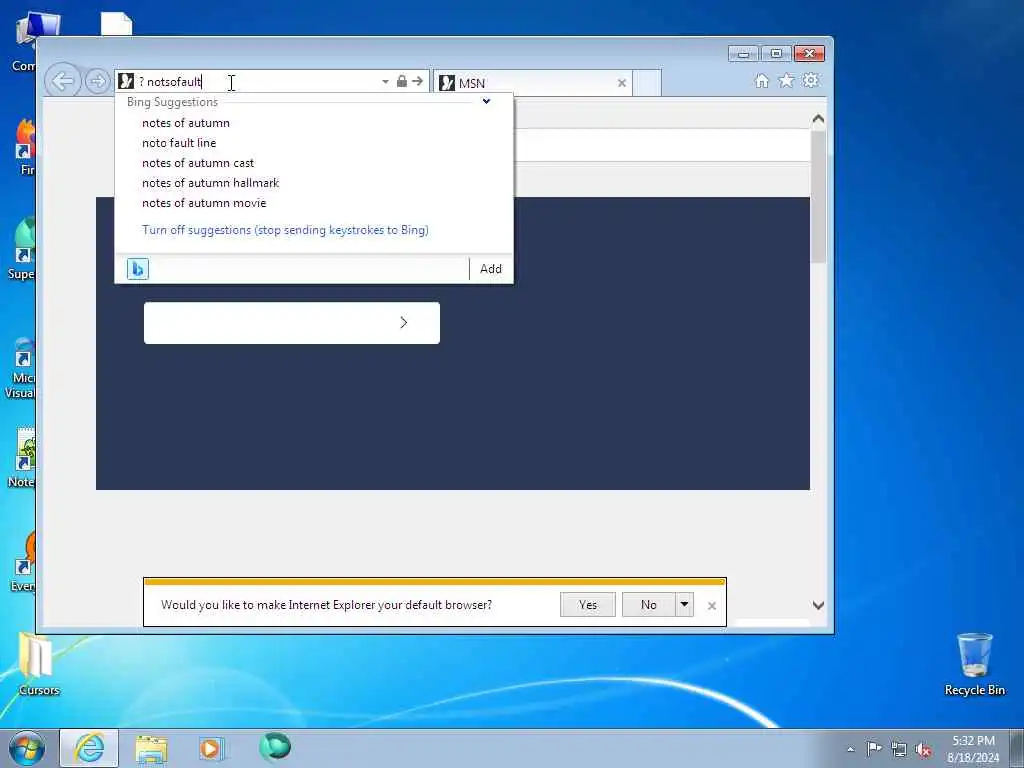This screenshot has height=768, width=1024.
Task: Collapse the Bing Suggestions chevron
Action: pos(486,101)
